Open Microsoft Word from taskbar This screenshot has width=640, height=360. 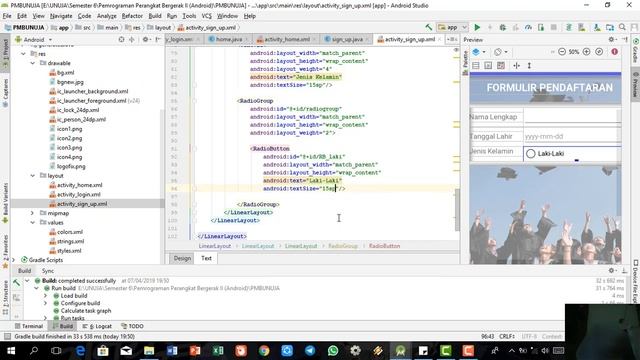point(172,351)
